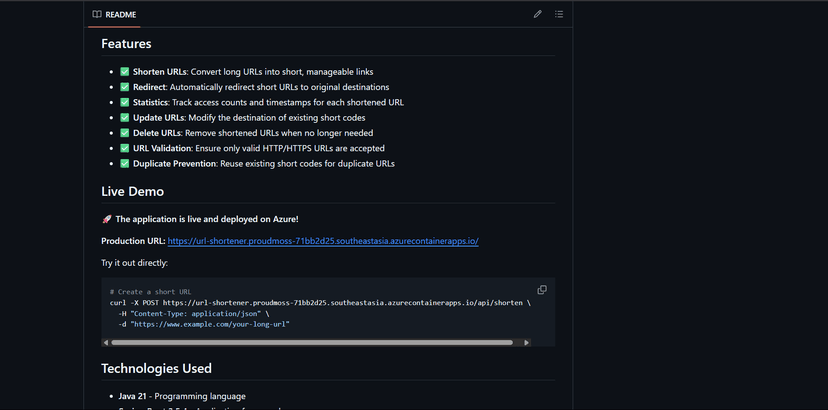The width and height of the screenshot is (828, 410).
Task: Click the pencil edit README icon
Action: click(x=538, y=14)
